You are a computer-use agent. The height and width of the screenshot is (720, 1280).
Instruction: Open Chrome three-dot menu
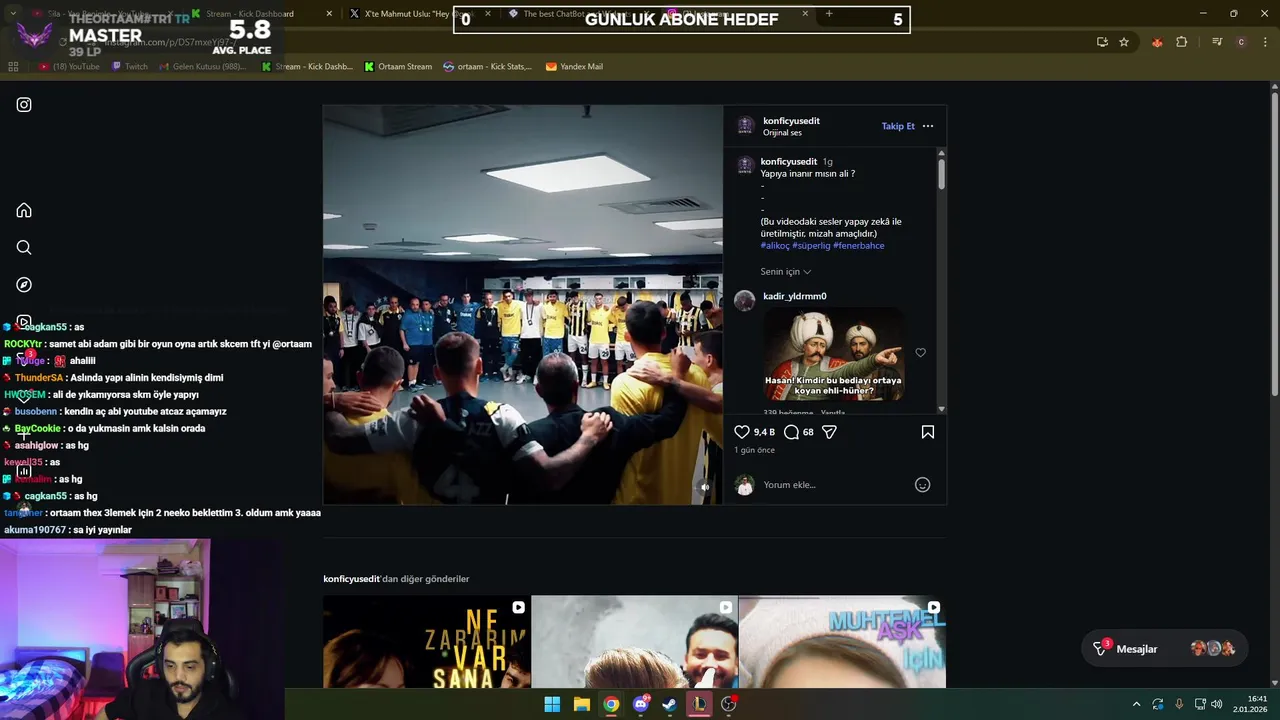1267,42
